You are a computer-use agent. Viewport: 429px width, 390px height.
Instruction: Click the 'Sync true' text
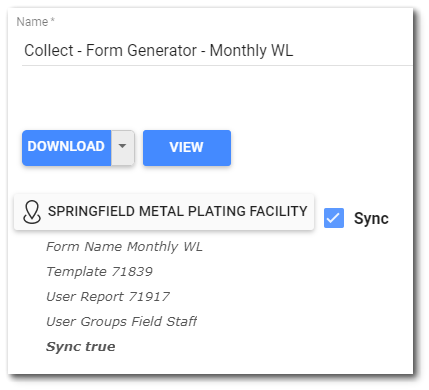tap(81, 347)
